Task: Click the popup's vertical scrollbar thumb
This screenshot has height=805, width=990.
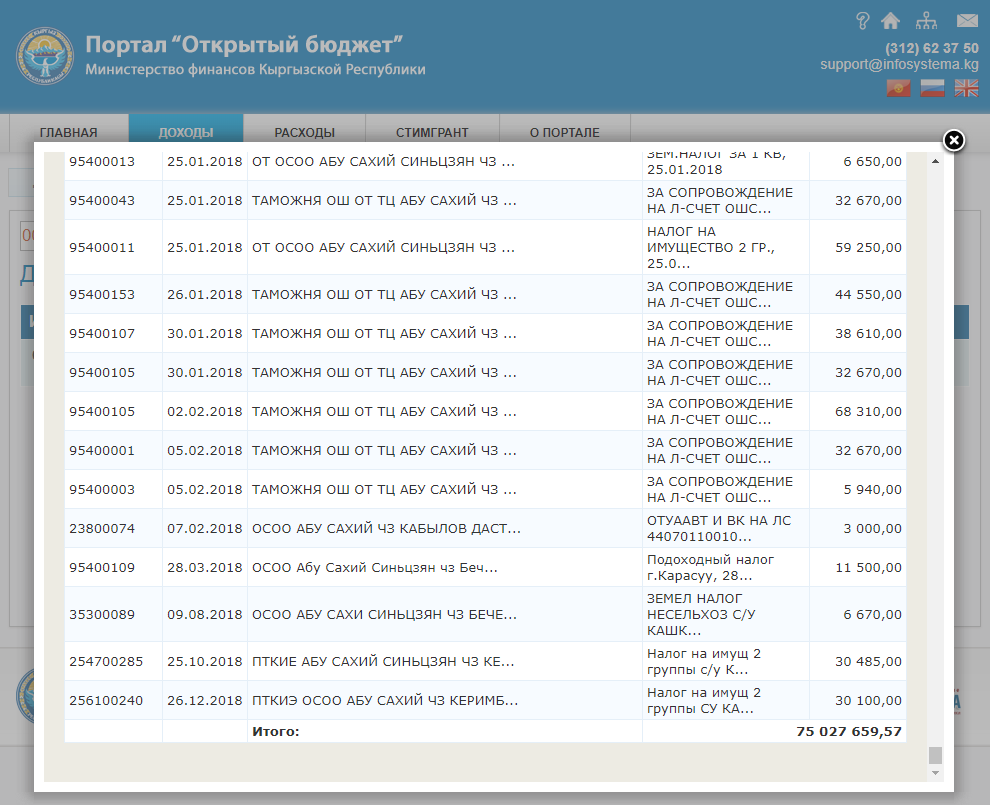Action: (x=936, y=755)
